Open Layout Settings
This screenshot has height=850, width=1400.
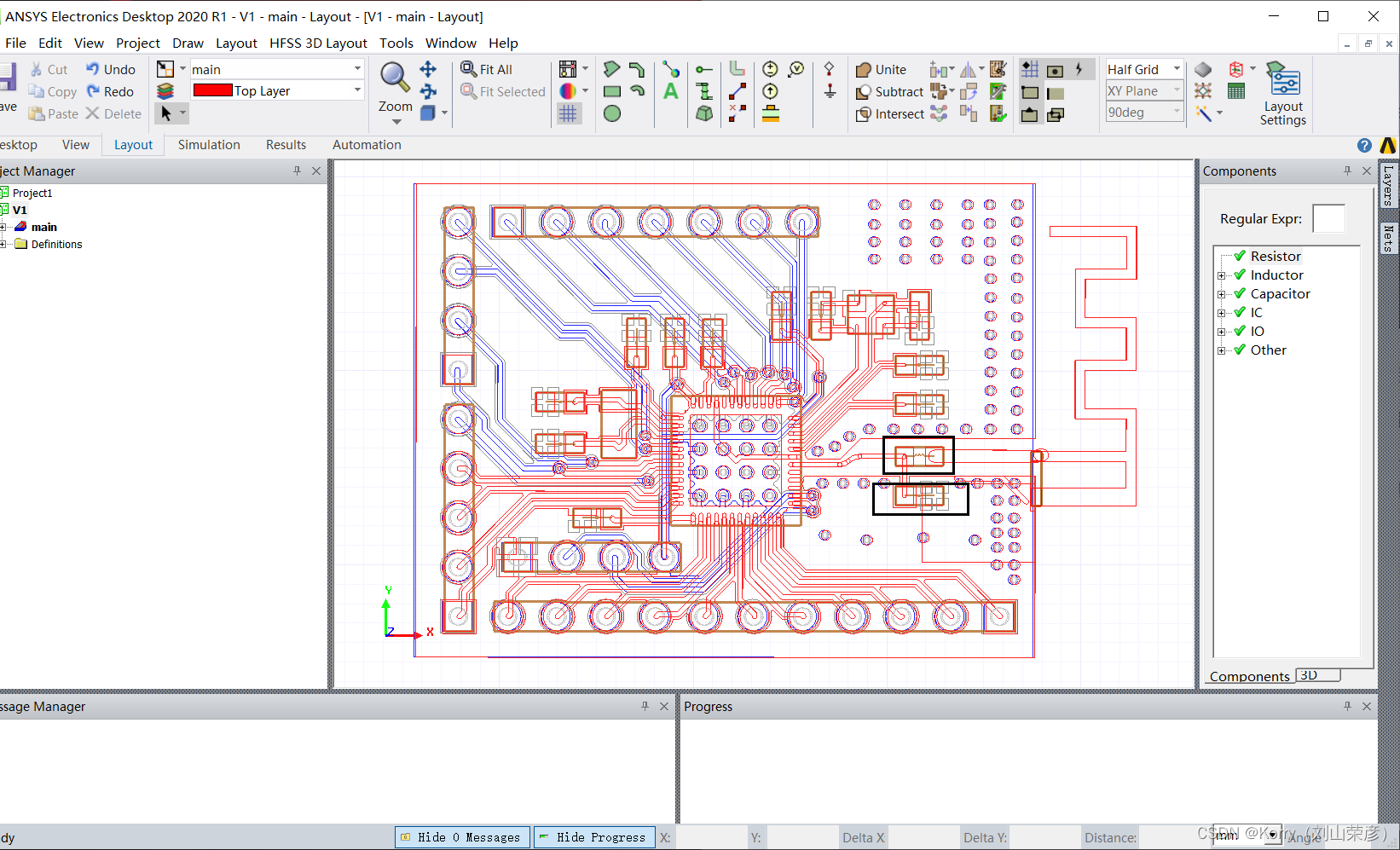1283,94
